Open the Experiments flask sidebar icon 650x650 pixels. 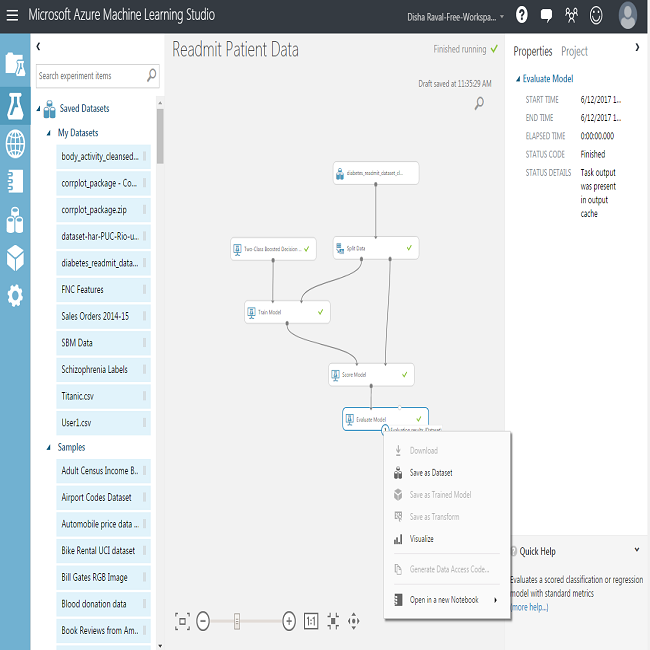(15, 106)
